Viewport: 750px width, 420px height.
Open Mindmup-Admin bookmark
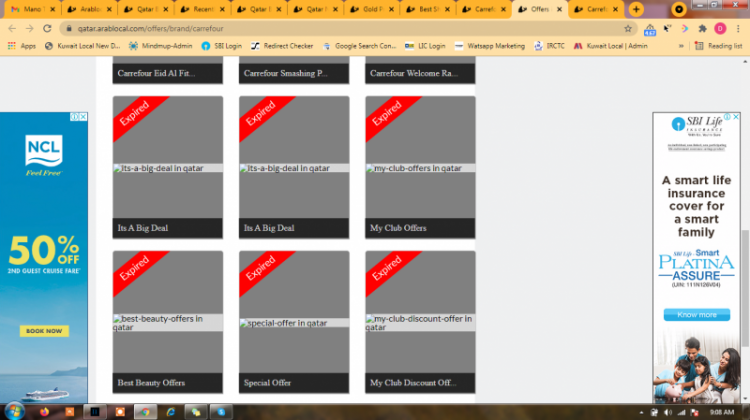161,46
